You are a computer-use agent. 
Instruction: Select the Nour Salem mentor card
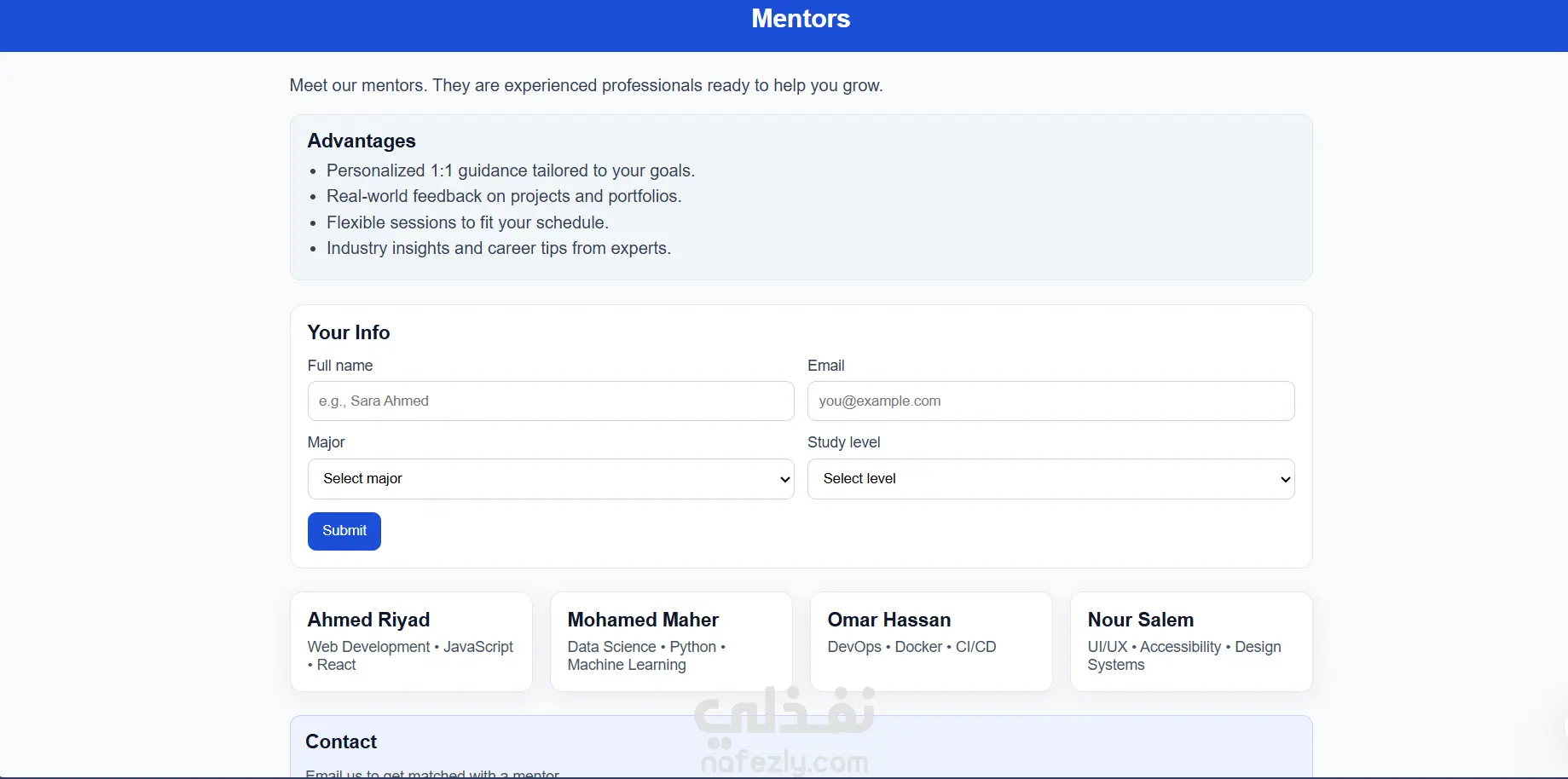point(1191,642)
